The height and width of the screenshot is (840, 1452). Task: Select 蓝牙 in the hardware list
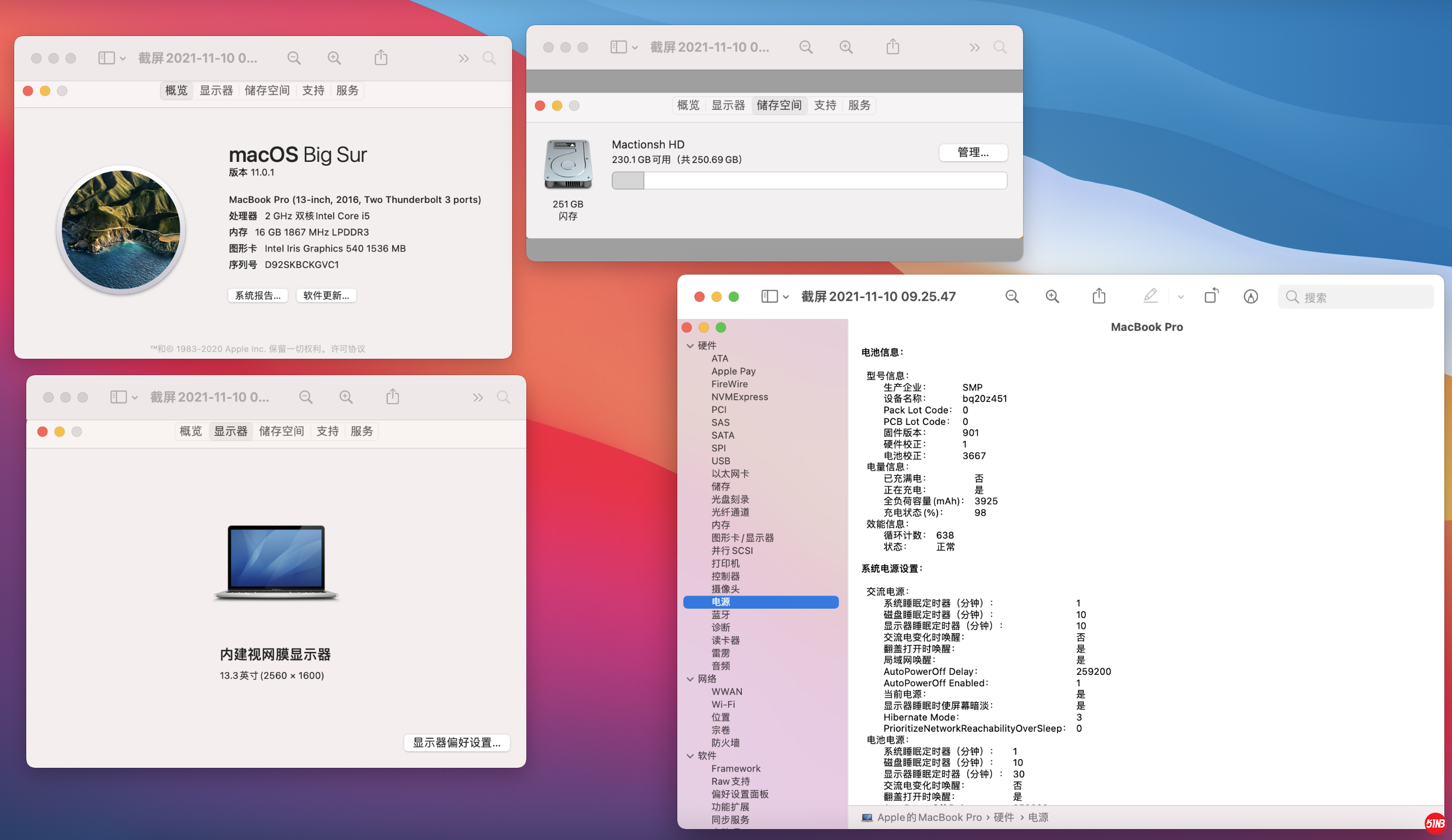pyautogui.click(x=720, y=615)
